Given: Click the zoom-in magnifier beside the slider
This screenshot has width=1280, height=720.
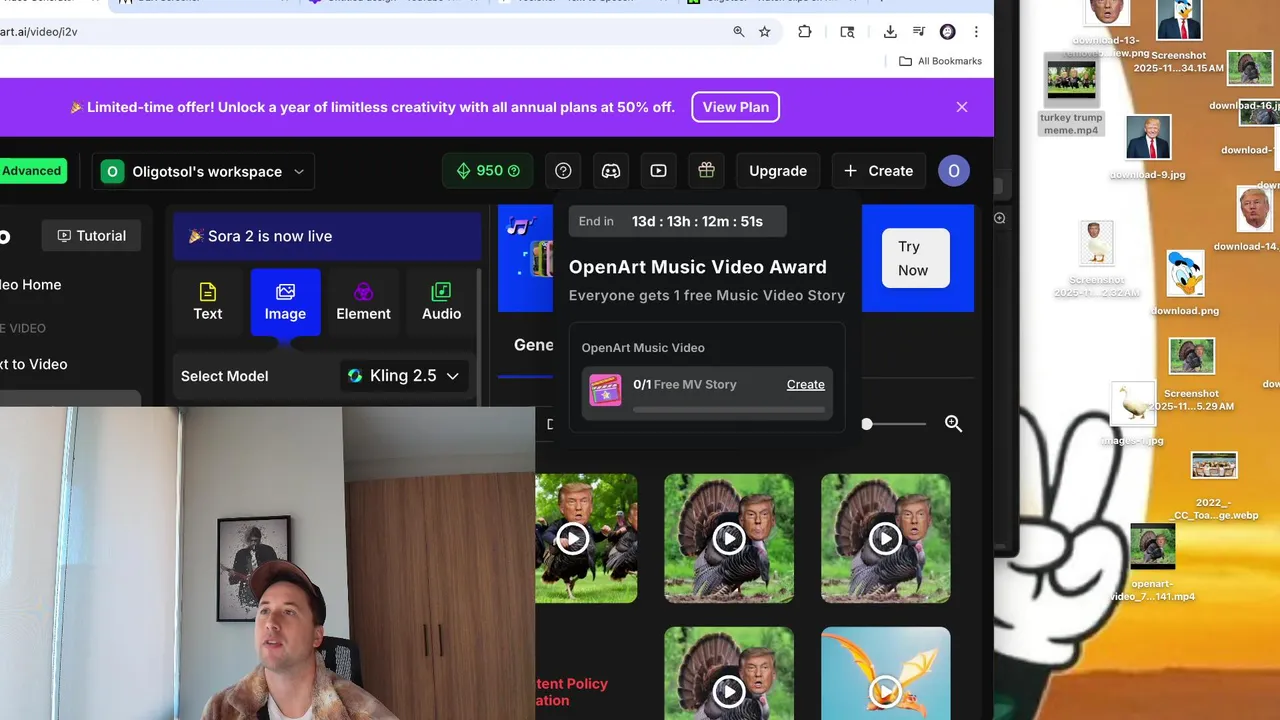Looking at the screenshot, I should [953, 424].
